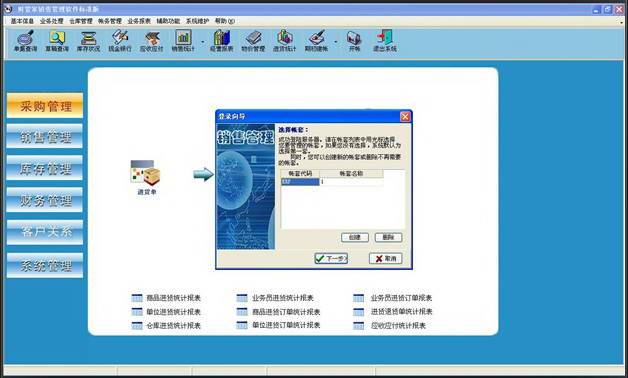This screenshot has height=378, width=628.
Task: Click 删除 delete button in login wizard
Action: (388, 237)
